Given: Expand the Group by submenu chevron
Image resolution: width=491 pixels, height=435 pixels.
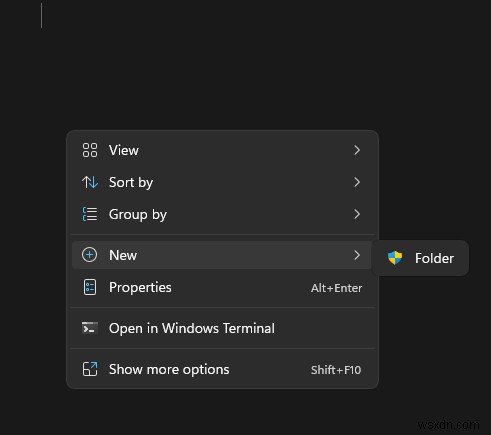Looking at the screenshot, I should click(x=357, y=214).
